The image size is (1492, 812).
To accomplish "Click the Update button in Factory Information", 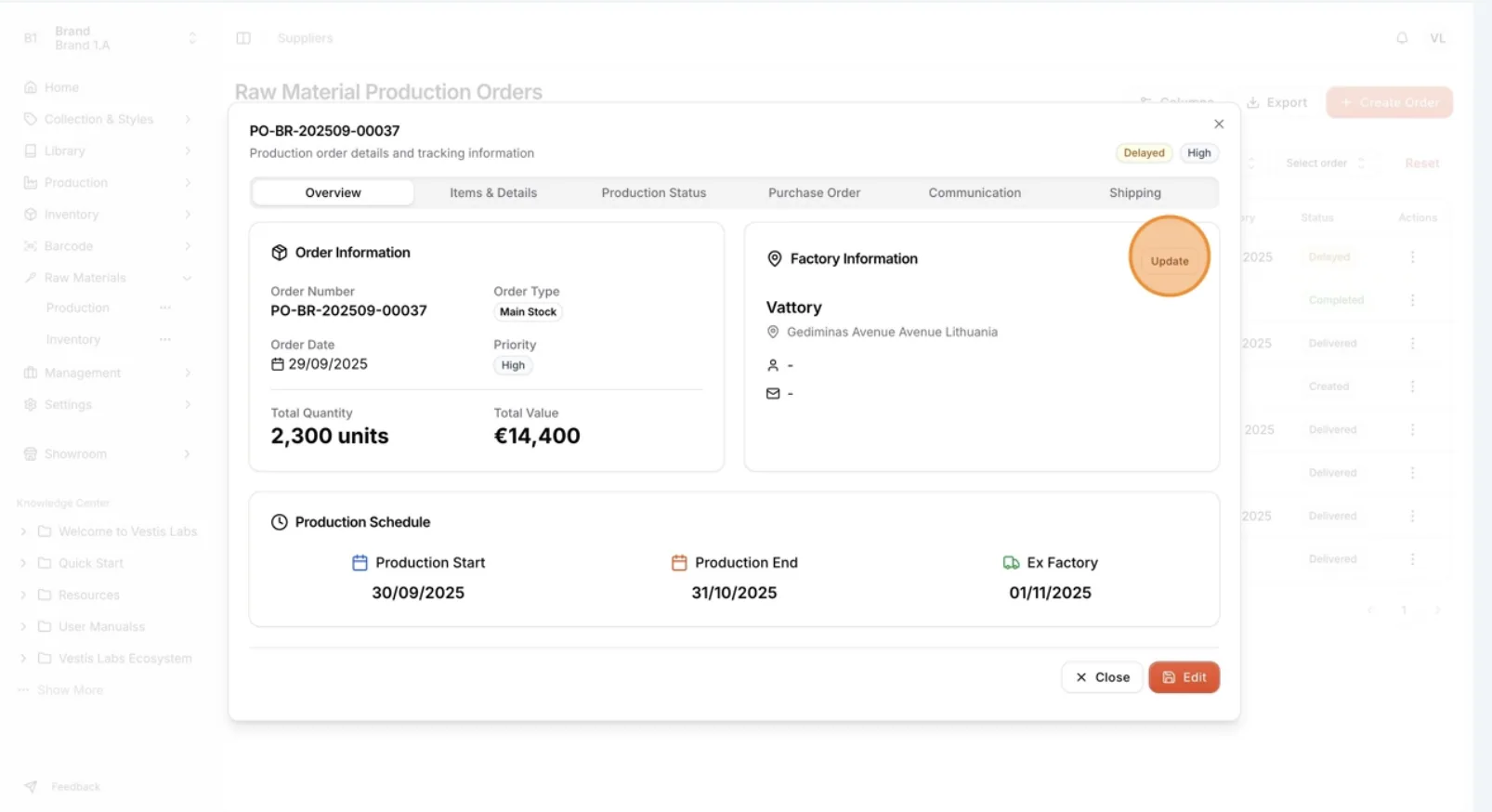I will (1170, 261).
